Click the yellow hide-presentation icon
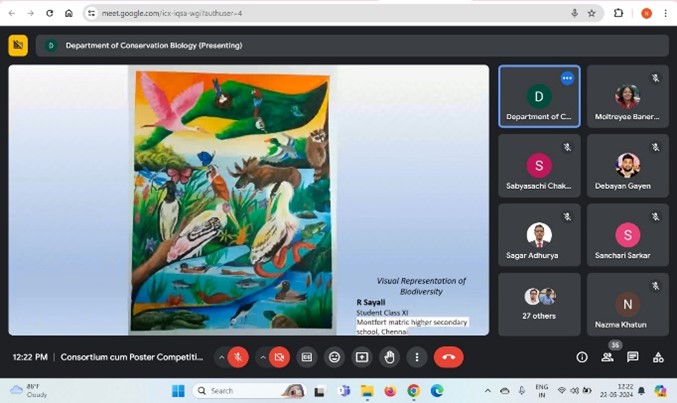The height and width of the screenshot is (403, 677). click(18, 45)
